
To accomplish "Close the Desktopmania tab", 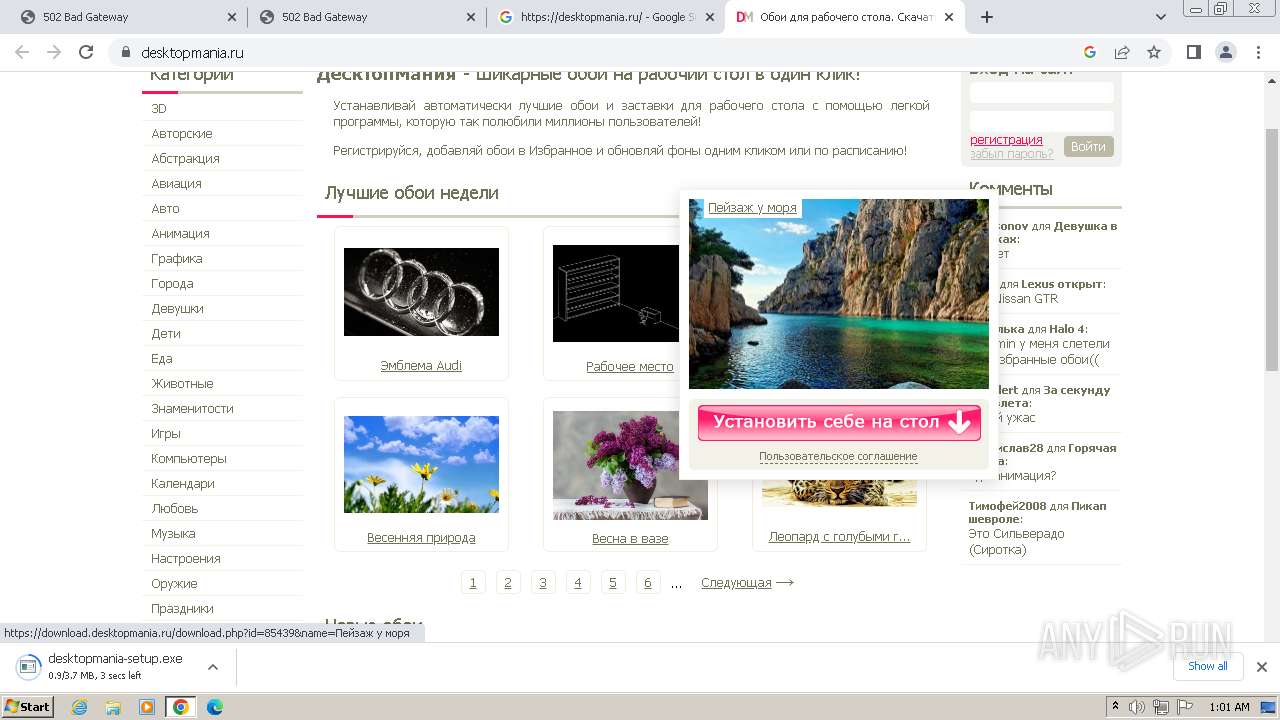I will (x=949, y=17).
